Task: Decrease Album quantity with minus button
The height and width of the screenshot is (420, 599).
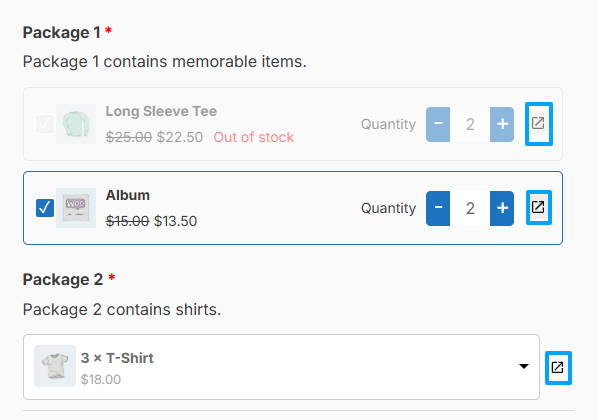Action: point(438,208)
